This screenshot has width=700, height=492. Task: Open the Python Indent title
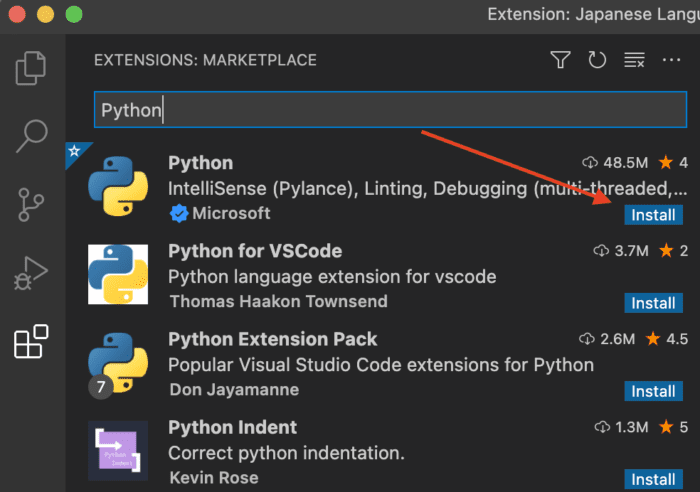[232, 427]
